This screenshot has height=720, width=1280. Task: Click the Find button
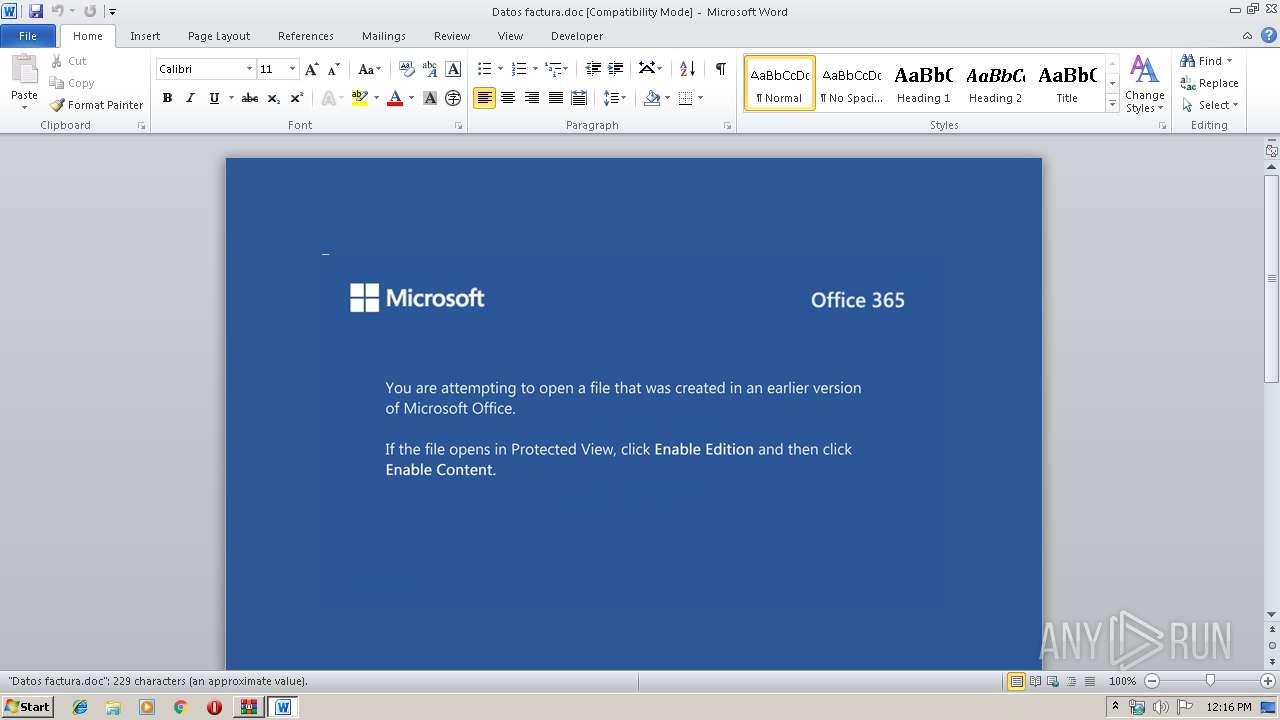click(1200, 61)
